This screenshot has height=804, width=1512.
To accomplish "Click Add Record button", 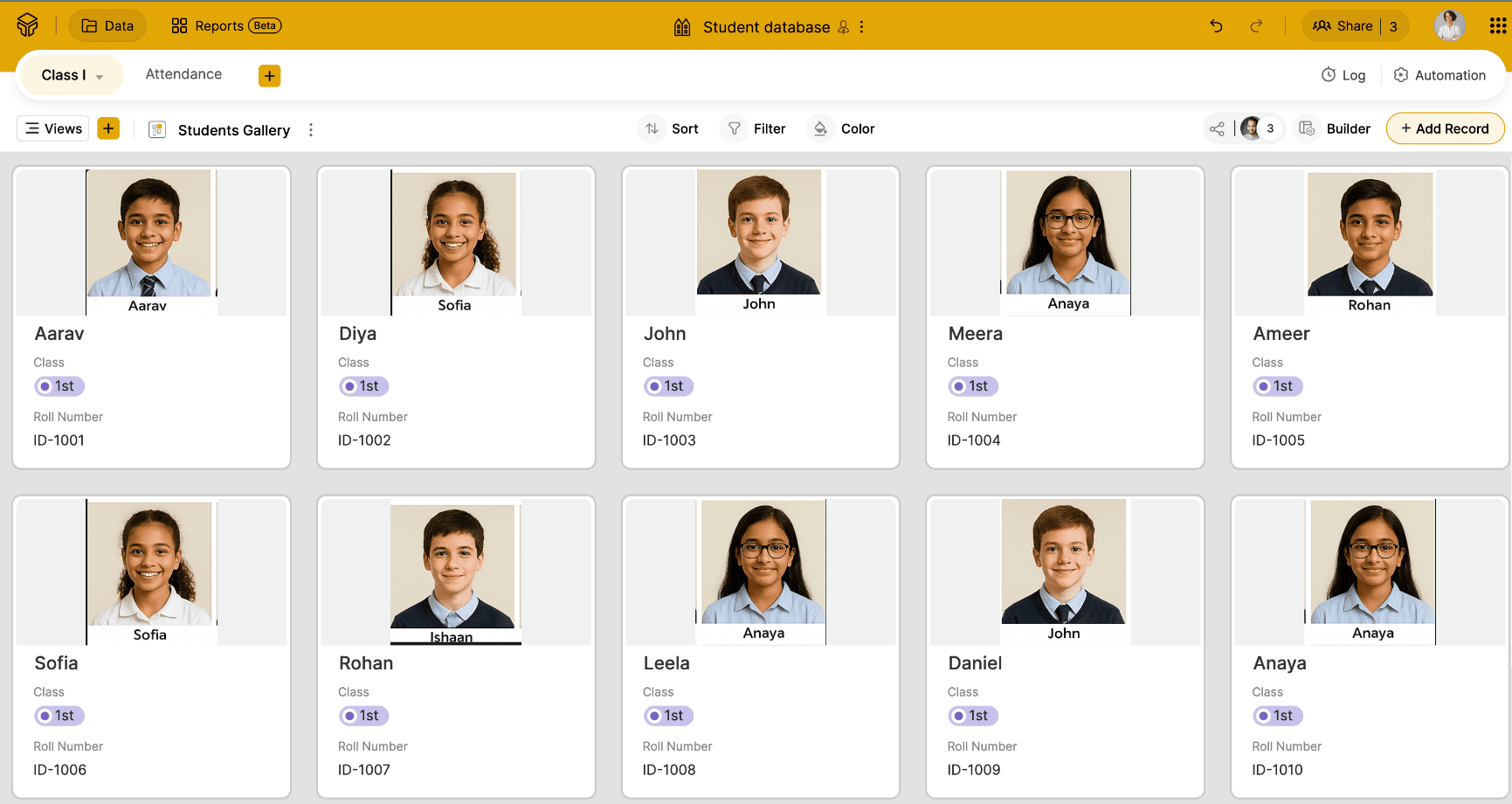I will [1445, 128].
